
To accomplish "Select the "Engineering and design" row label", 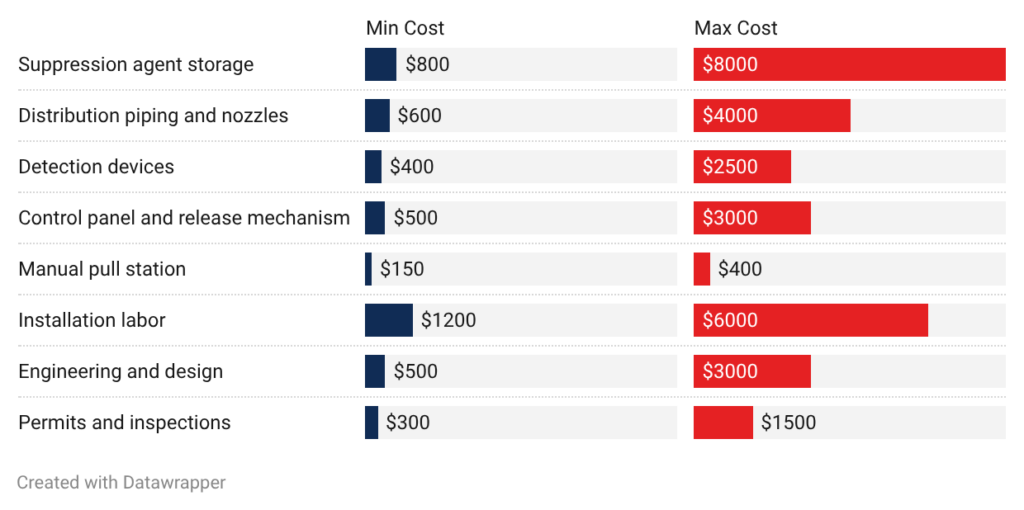I will click(x=120, y=371).
